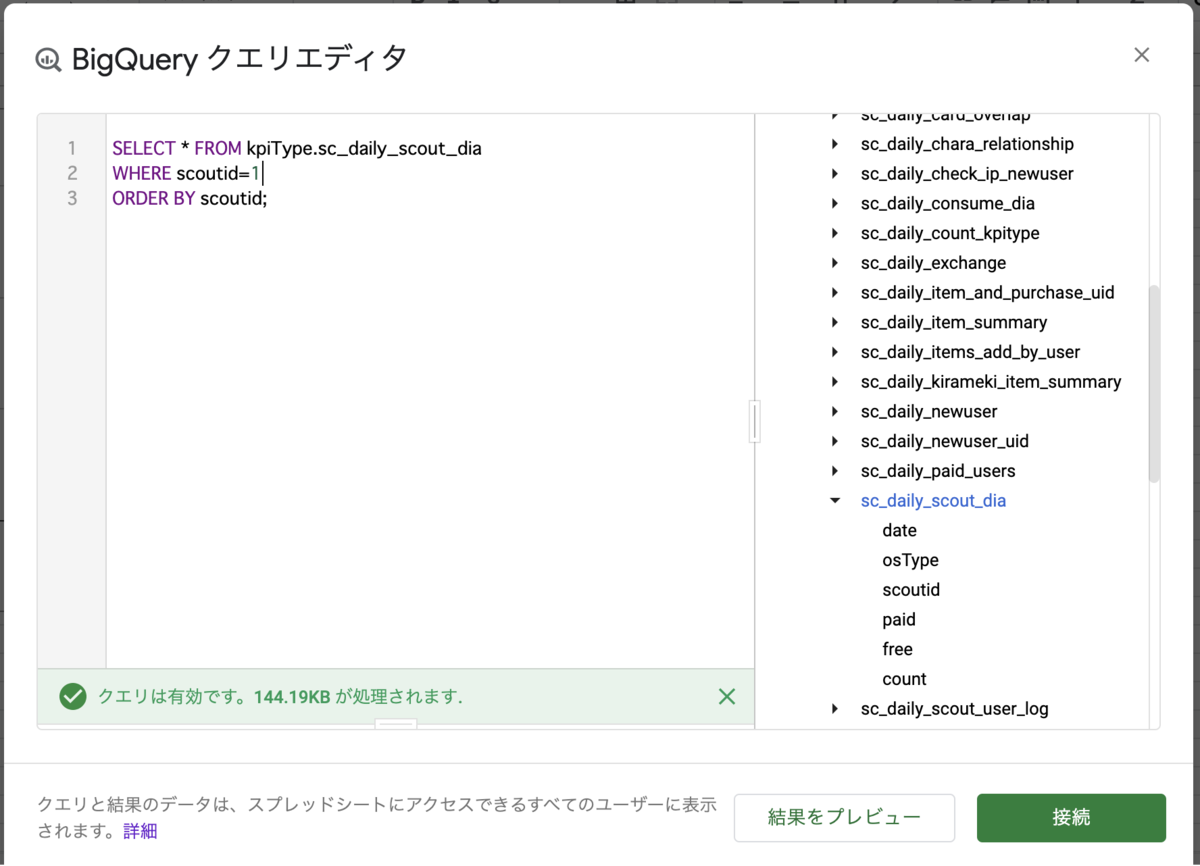Expand sc_daily_item_summary table
Image resolution: width=1200 pixels, height=866 pixels.
coord(835,322)
